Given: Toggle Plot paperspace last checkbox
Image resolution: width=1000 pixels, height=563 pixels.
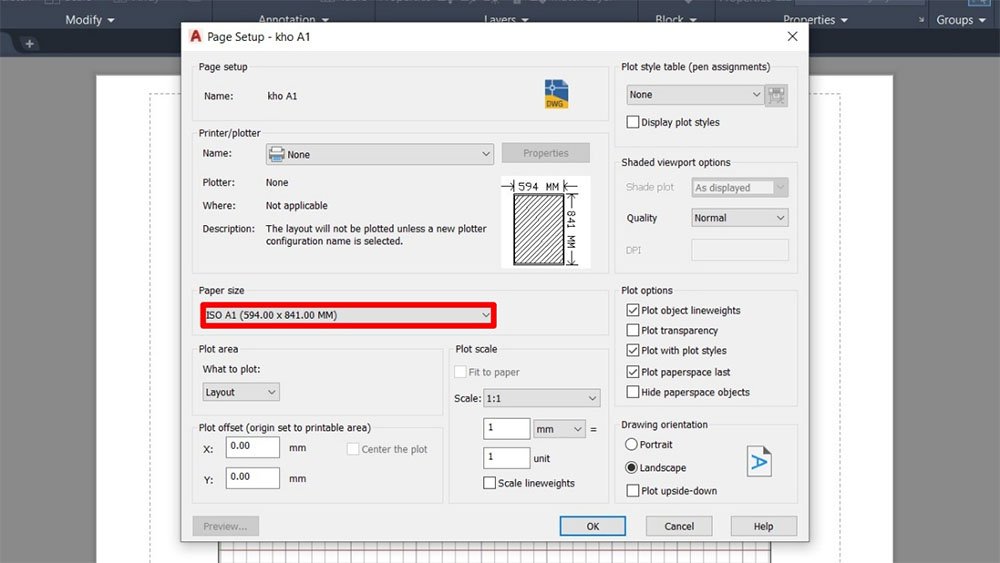Looking at the screenshot, I should pos(633,372).
